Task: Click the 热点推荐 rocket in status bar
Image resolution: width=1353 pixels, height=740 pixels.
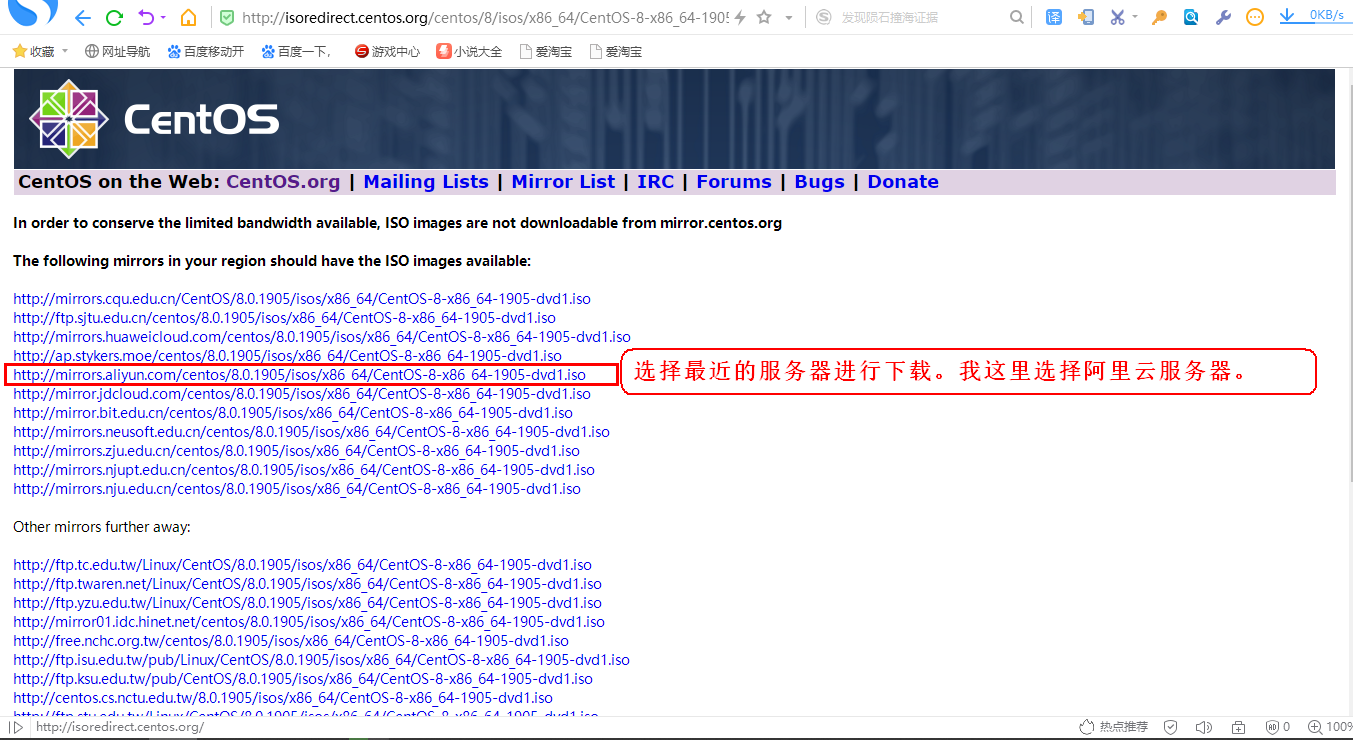Action: click(x=1114, y=727)
